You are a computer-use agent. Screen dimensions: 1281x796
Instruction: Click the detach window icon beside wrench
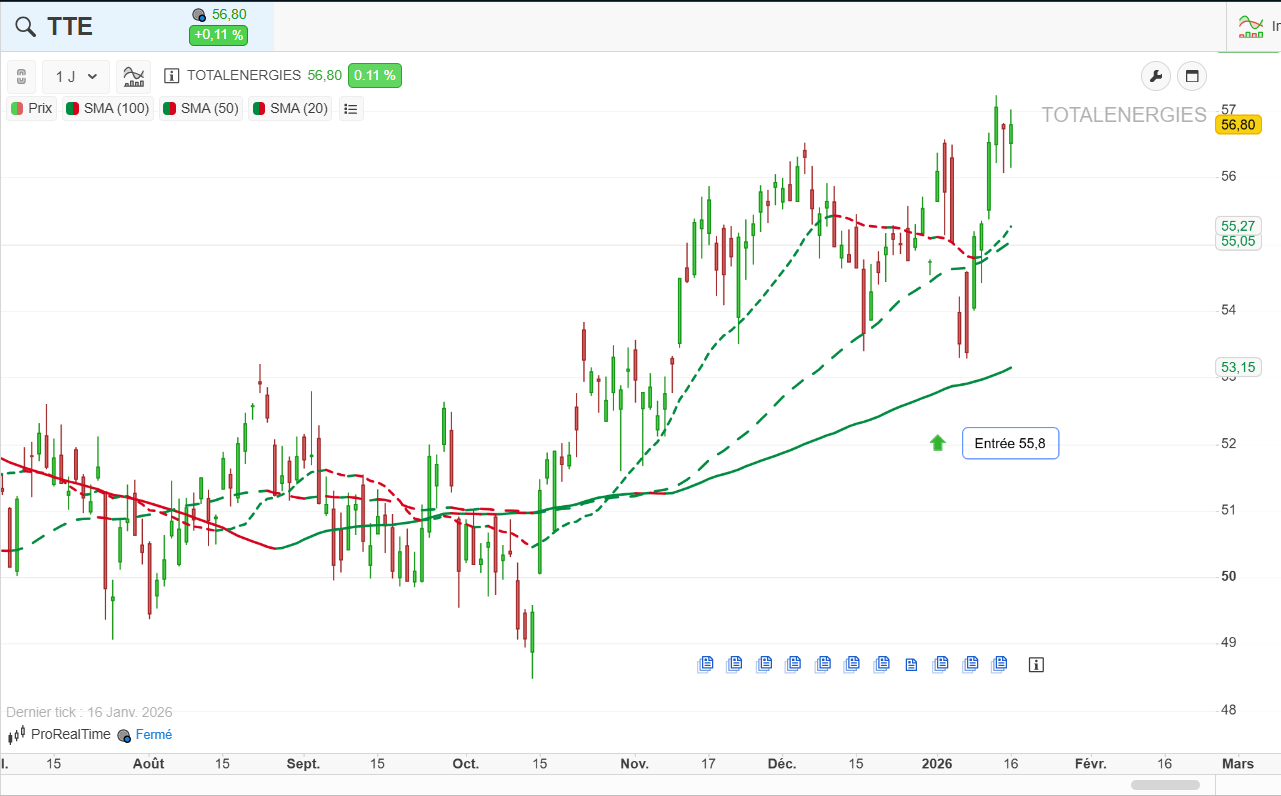[1192, 76]
